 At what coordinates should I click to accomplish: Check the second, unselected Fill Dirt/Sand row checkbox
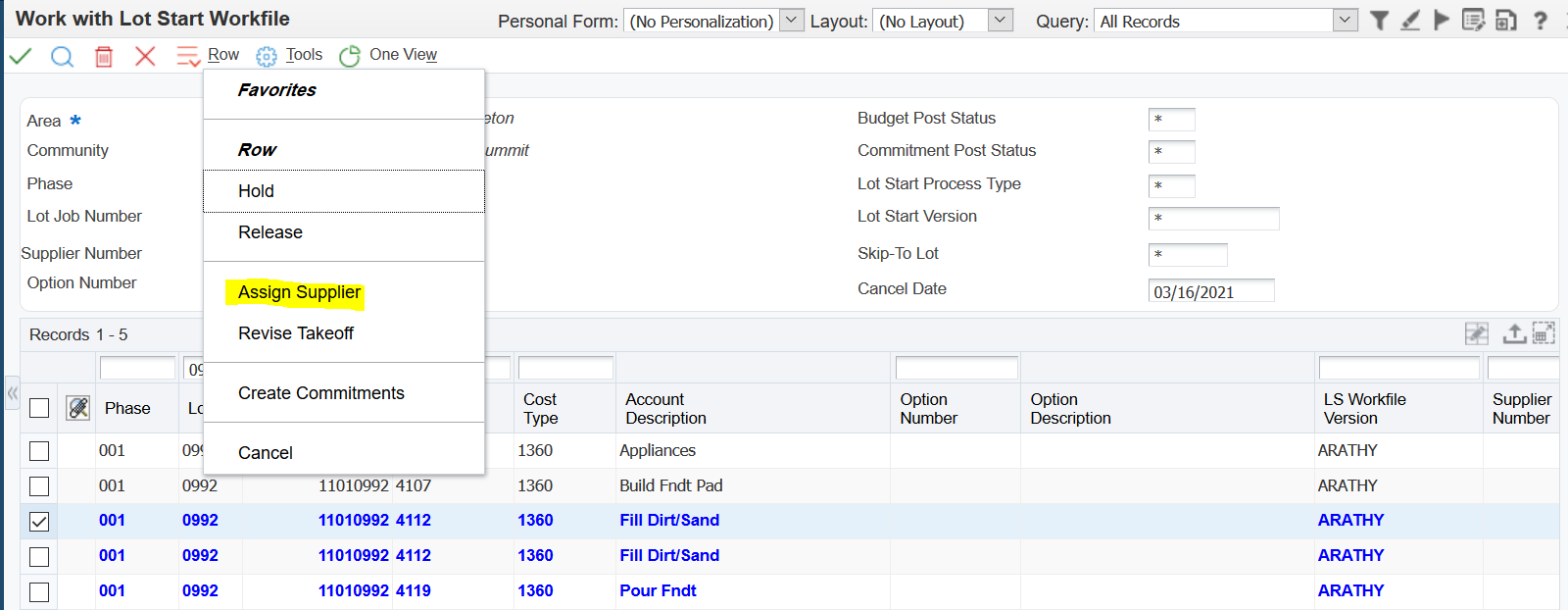pyautogui.click(x=39, y=557)
